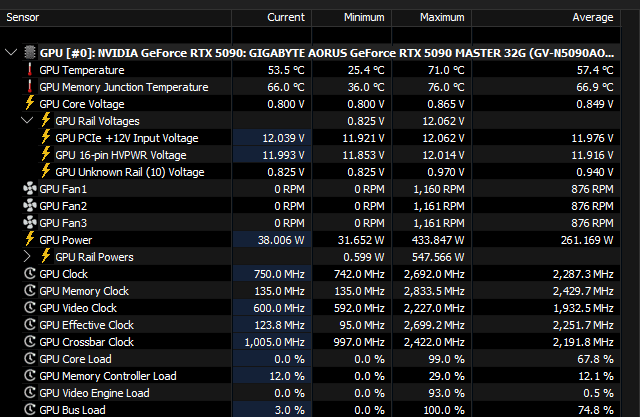The width and height of the screenshot is (640, 417).
Task: Select the GPU Memory Controller Load label
Action: 108,376
